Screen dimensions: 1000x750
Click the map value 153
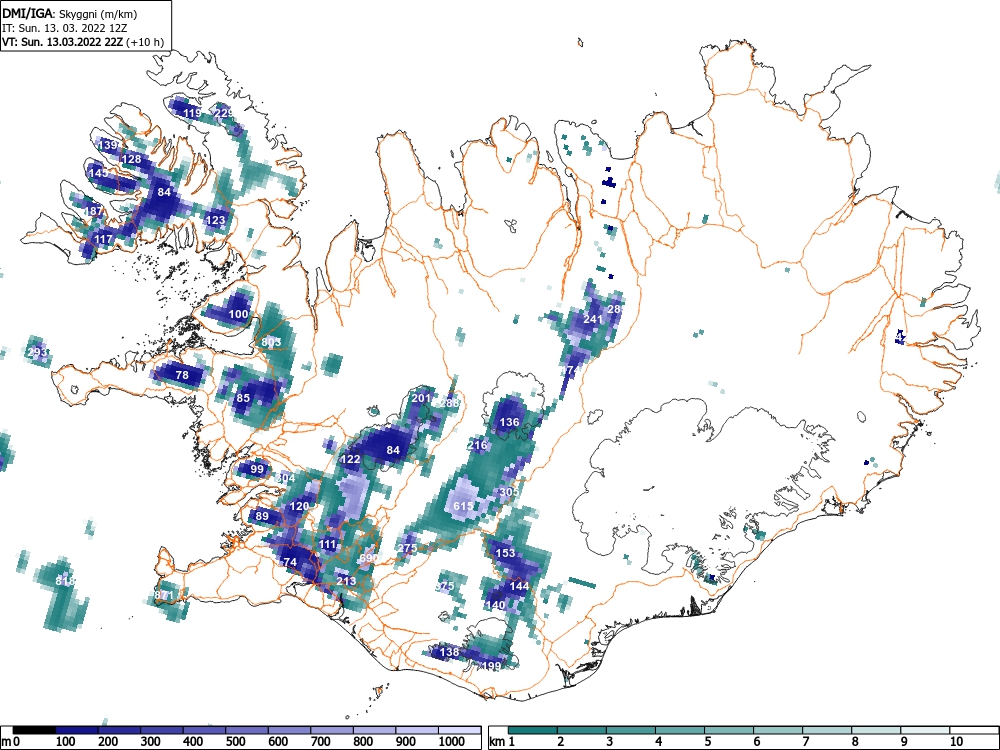coord(505,553)
